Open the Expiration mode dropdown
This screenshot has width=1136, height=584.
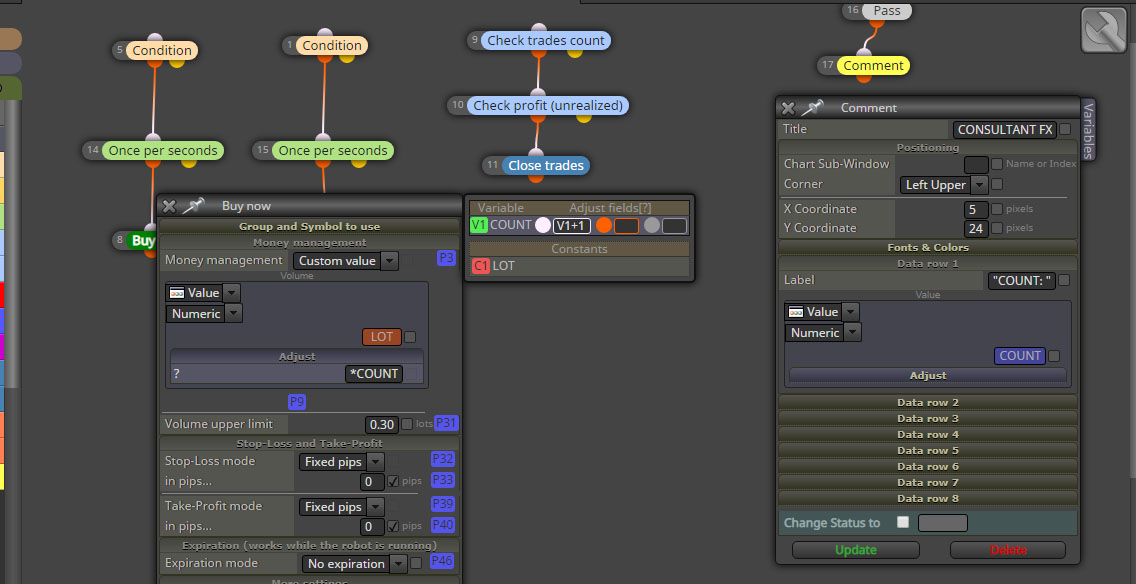point(354,564)
